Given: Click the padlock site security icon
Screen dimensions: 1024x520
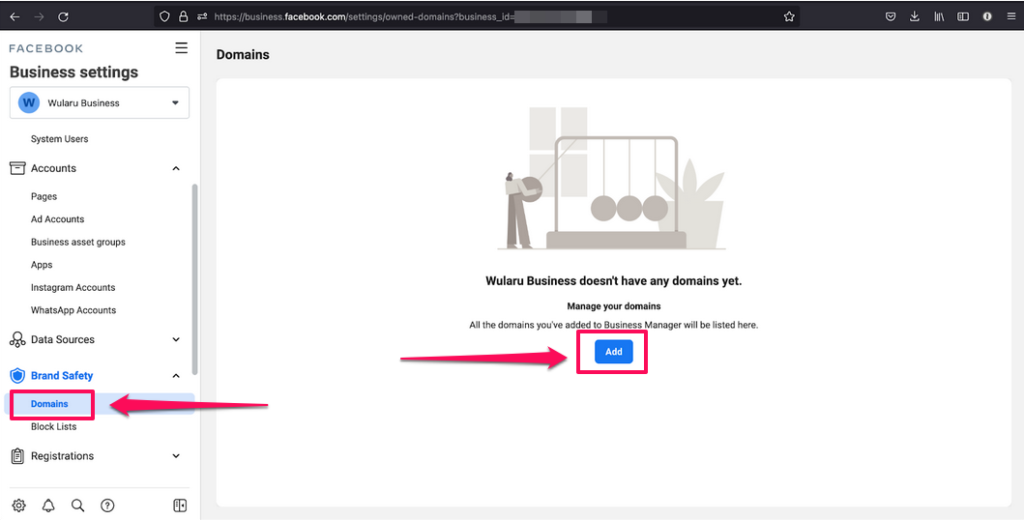Looking at the screenshot, I should 184,16.
